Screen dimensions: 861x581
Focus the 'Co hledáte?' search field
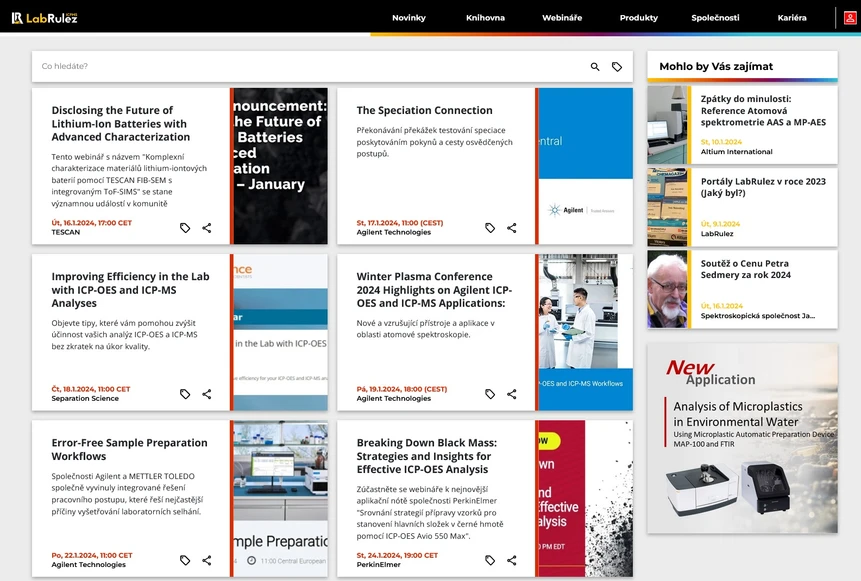pyautogui.click(x=310, y=66)
